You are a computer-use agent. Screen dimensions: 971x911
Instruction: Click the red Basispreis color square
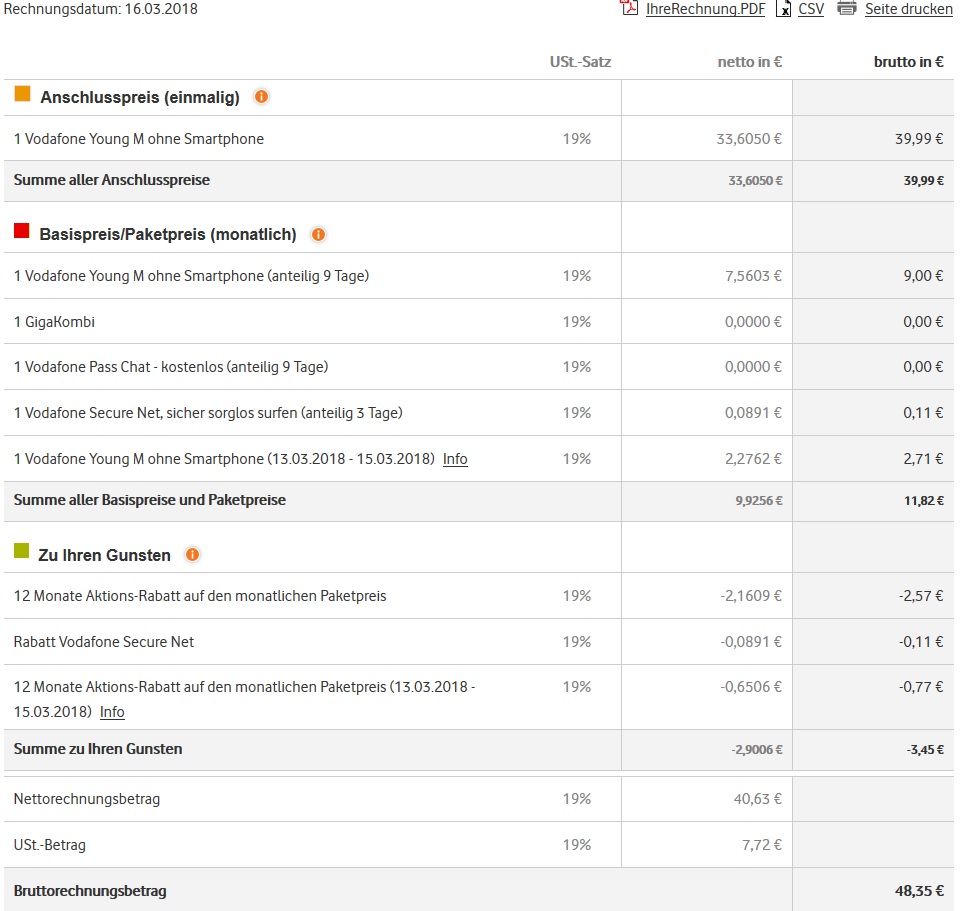pos(22,231)
